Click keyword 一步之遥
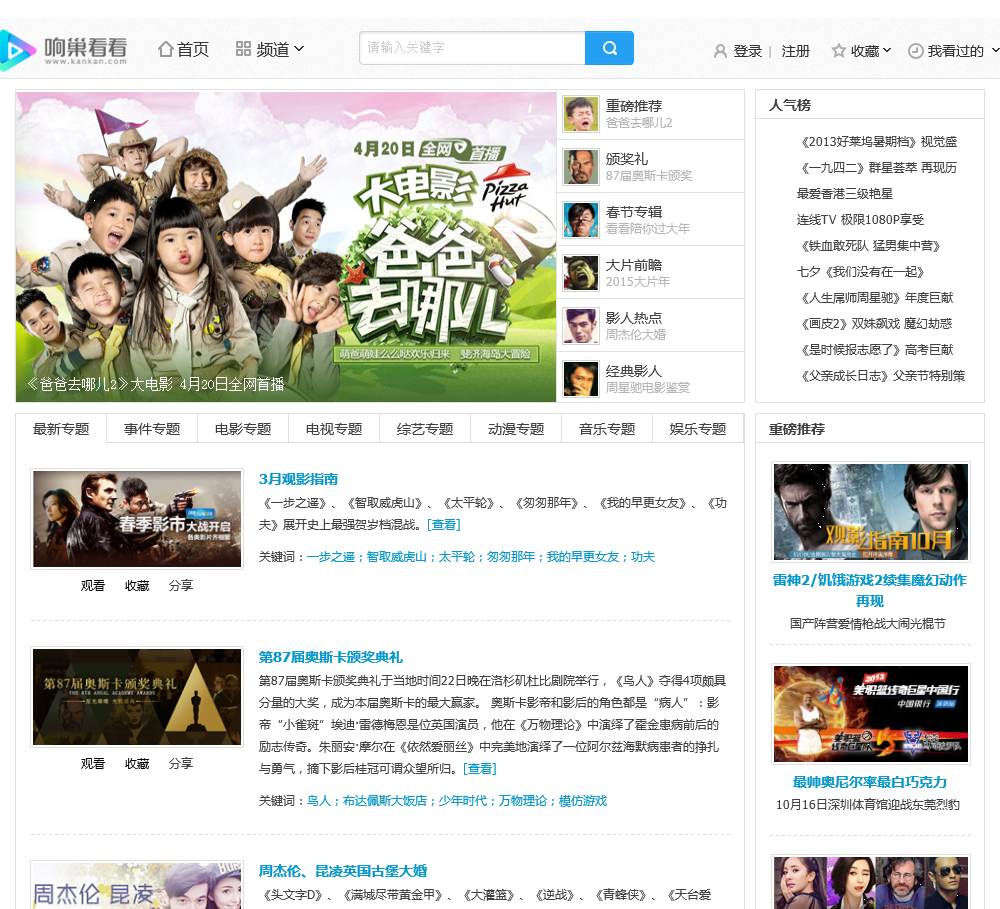 point(330,557)
